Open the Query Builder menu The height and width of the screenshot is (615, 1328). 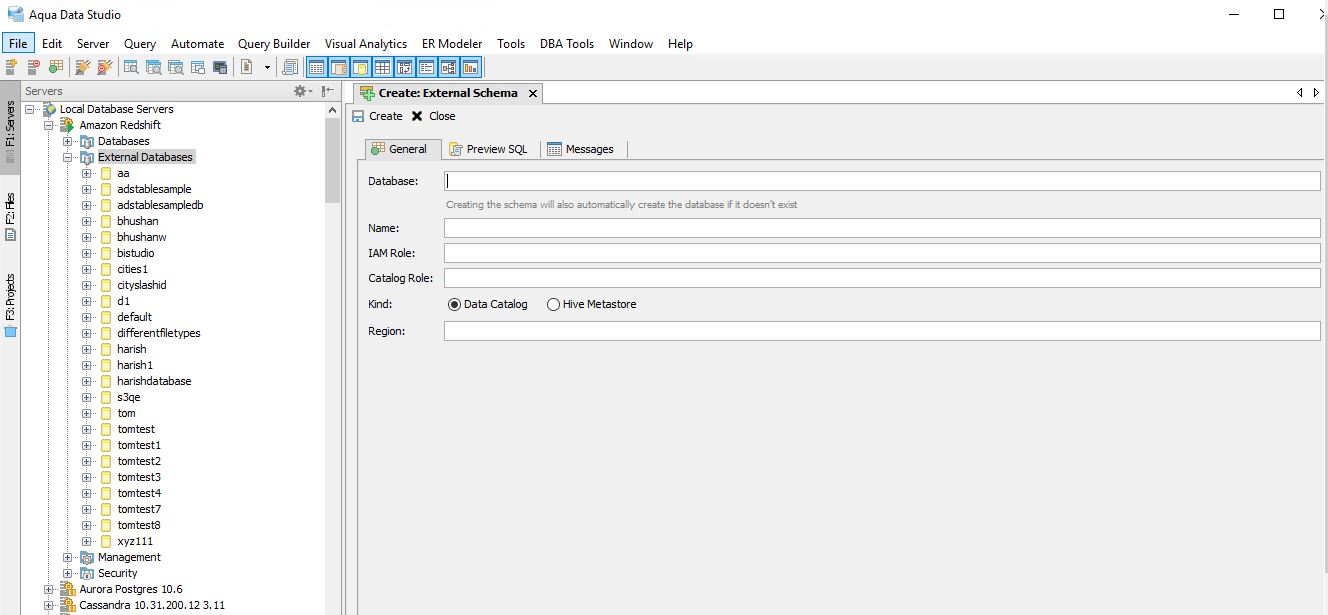tap(274, 43)
